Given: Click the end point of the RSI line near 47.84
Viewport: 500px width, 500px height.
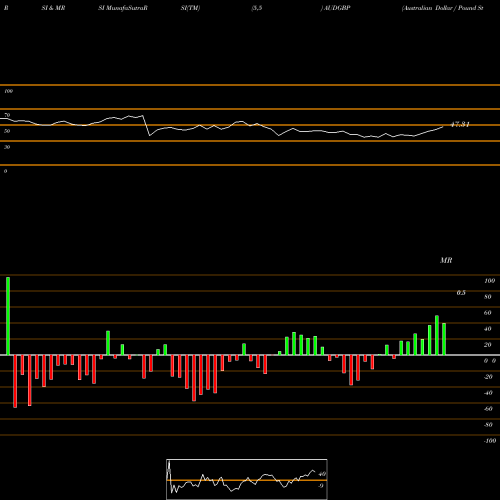Looking at the screenshot, I should 443,127.
